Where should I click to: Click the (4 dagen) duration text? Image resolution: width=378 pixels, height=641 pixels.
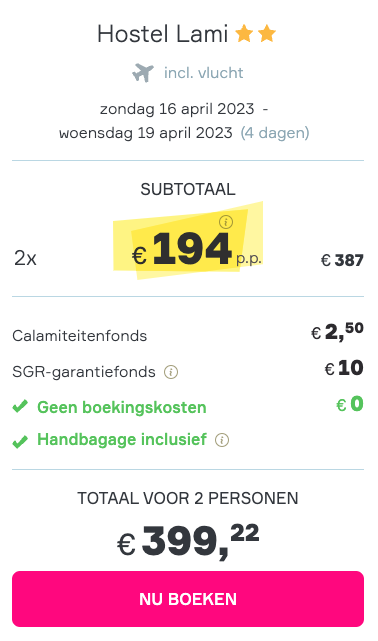[x=275, y=133]
